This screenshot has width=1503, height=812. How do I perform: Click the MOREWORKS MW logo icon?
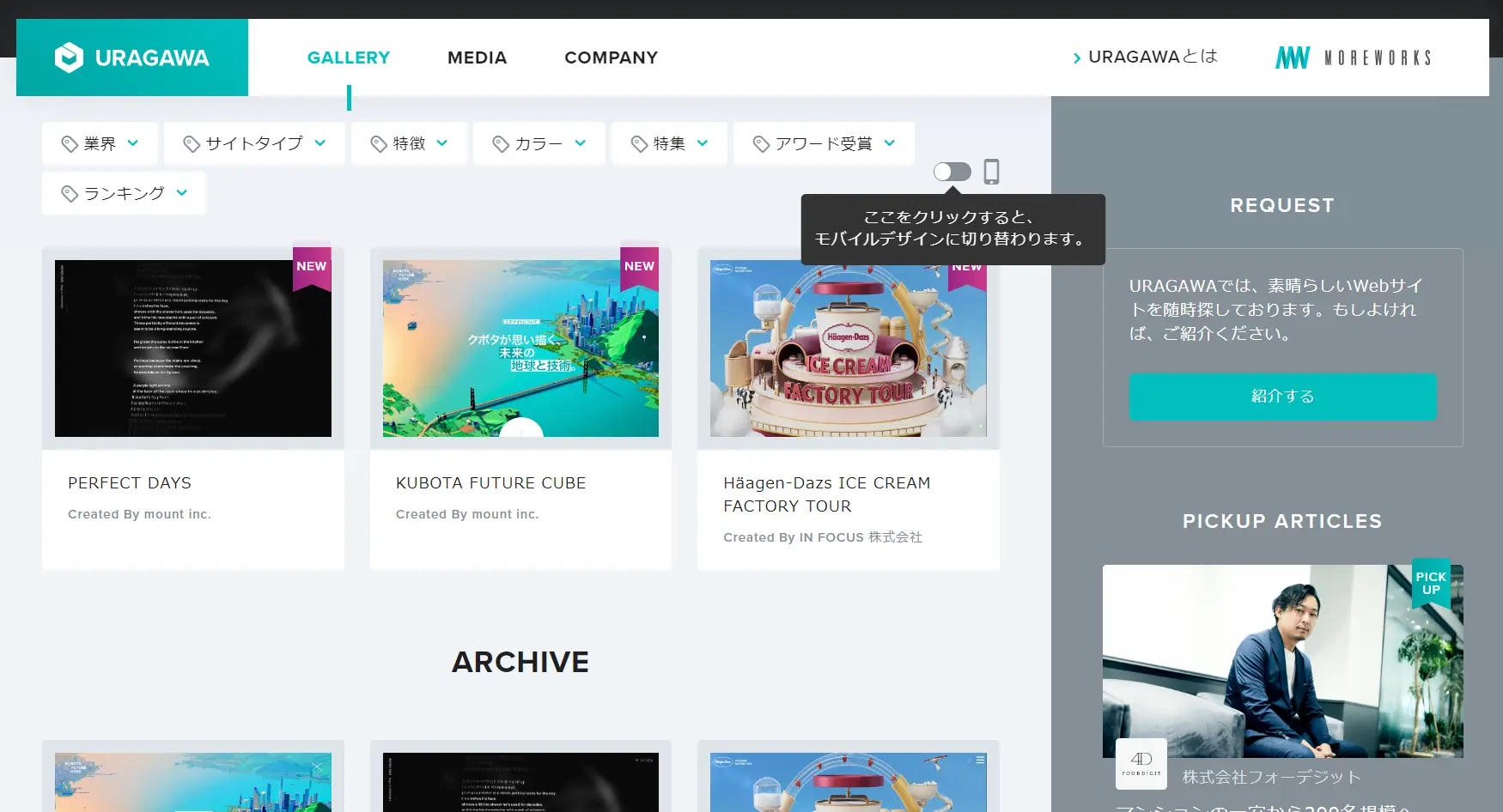[1293, 58]
